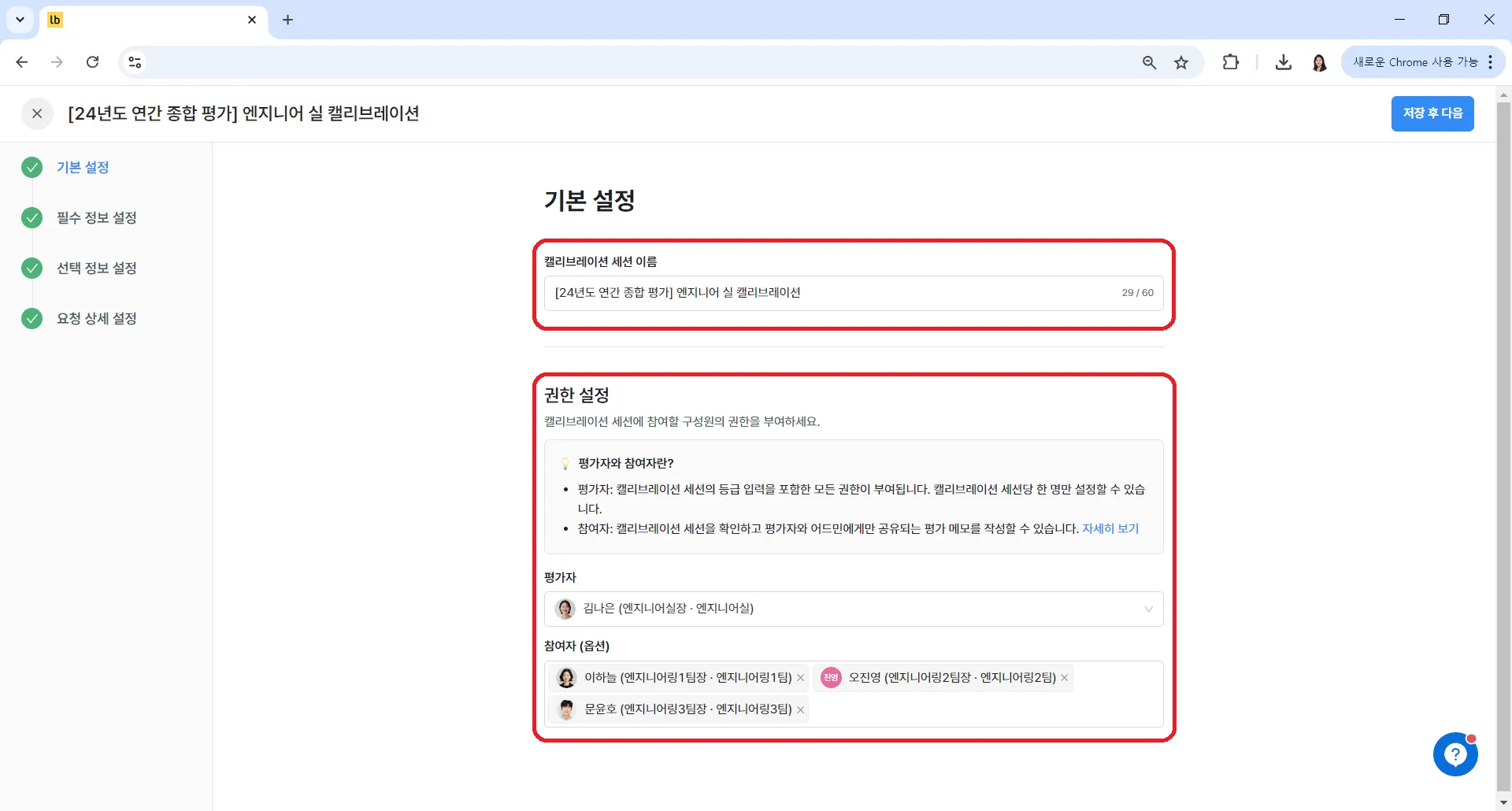The image size is (1512, 811).
Task: Click 새로운 Chrome 사용 가능 update button
Action: (x=1415, y=62)
